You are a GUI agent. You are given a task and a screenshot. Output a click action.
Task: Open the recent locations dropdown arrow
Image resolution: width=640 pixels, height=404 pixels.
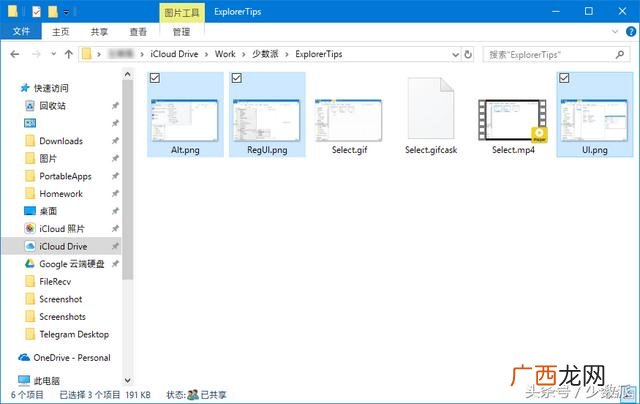coord(53,54)
